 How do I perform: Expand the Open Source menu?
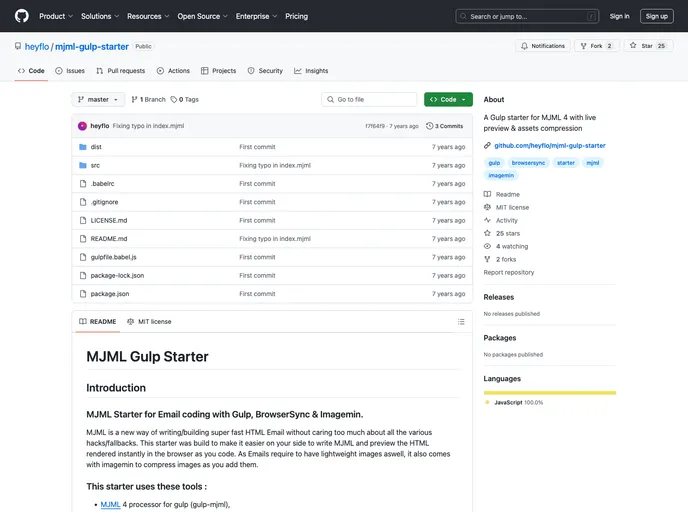[203, 16]
